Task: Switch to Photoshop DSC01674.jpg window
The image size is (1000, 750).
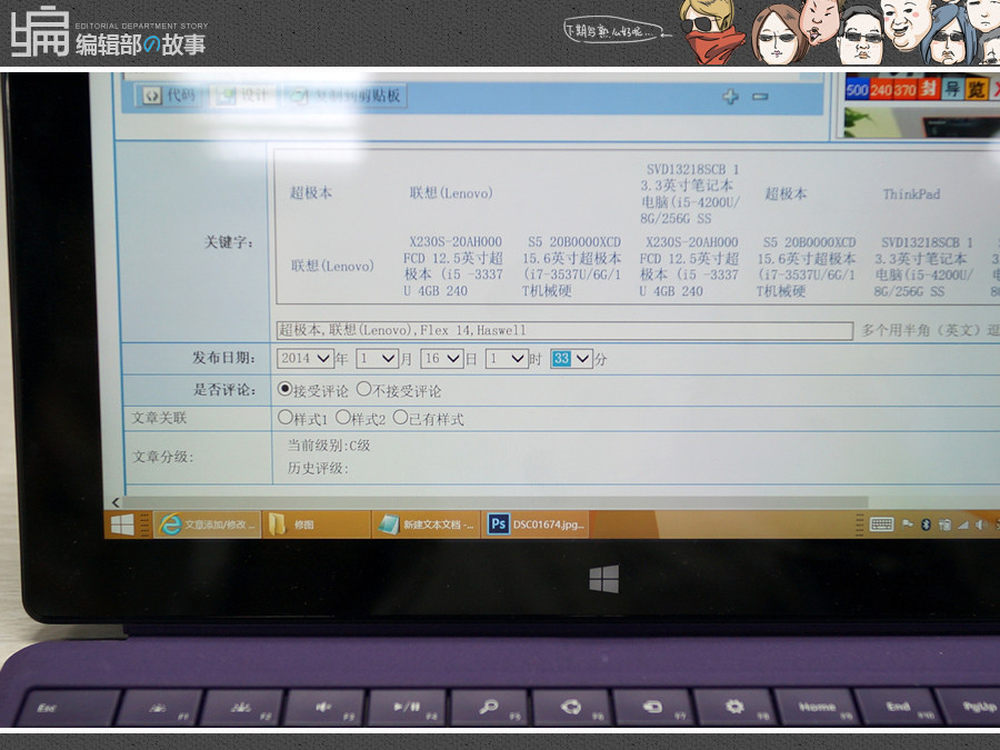Action: coord(535,524)
